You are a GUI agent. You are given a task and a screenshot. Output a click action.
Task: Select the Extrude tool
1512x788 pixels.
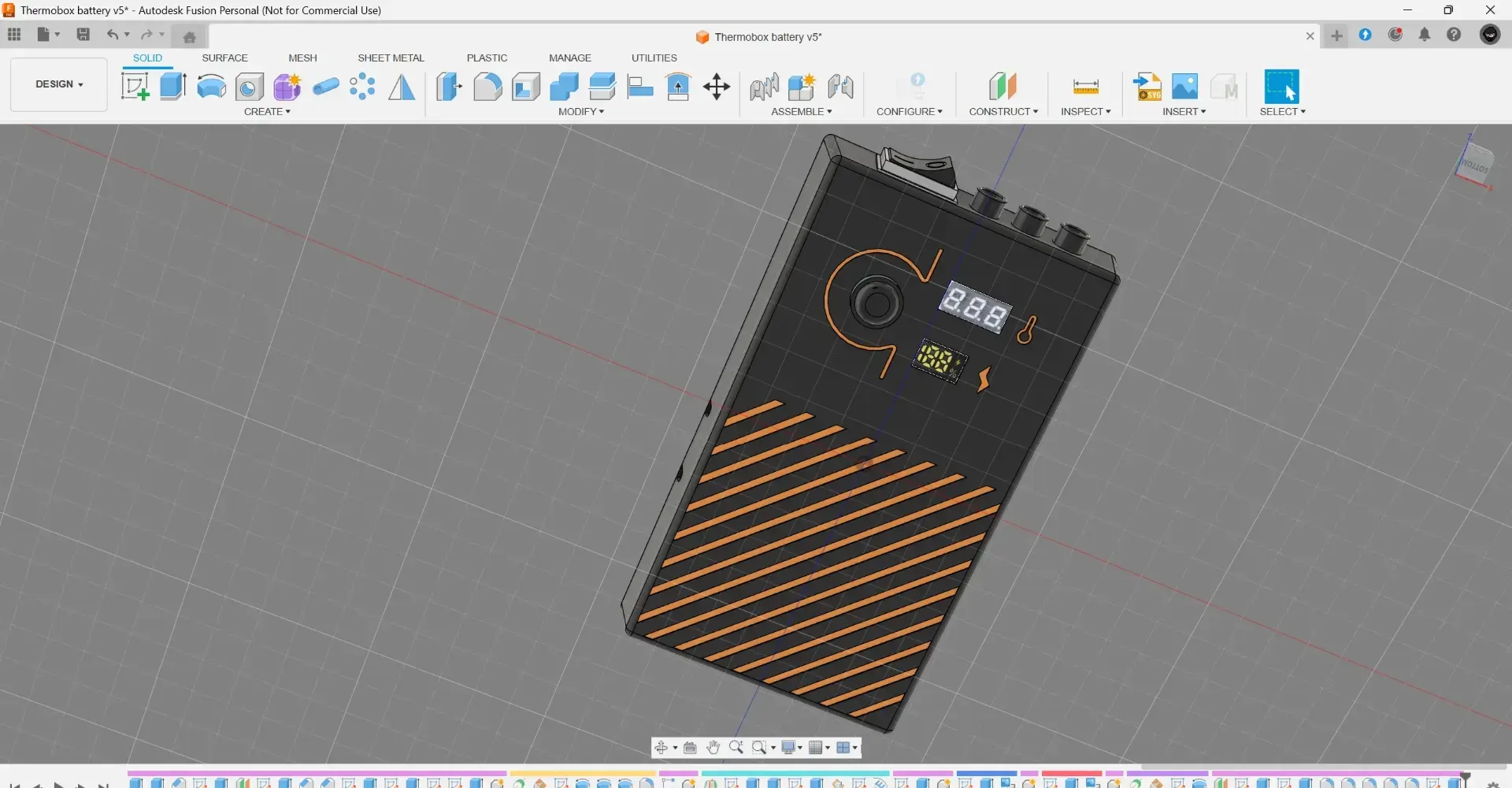point(173,87)
